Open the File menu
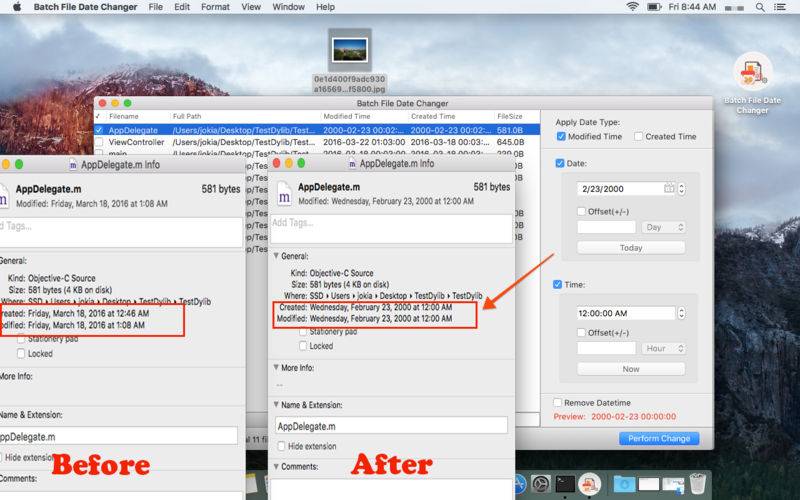800x500 pixels. pos(156,7)
